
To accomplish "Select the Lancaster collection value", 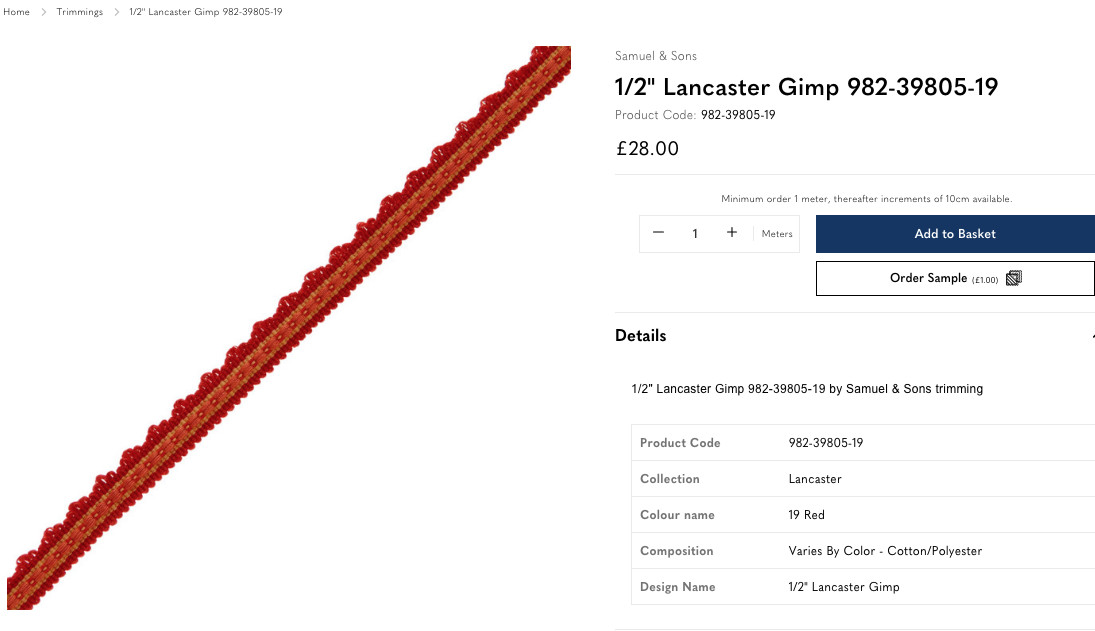I will [x=815, y=478].
